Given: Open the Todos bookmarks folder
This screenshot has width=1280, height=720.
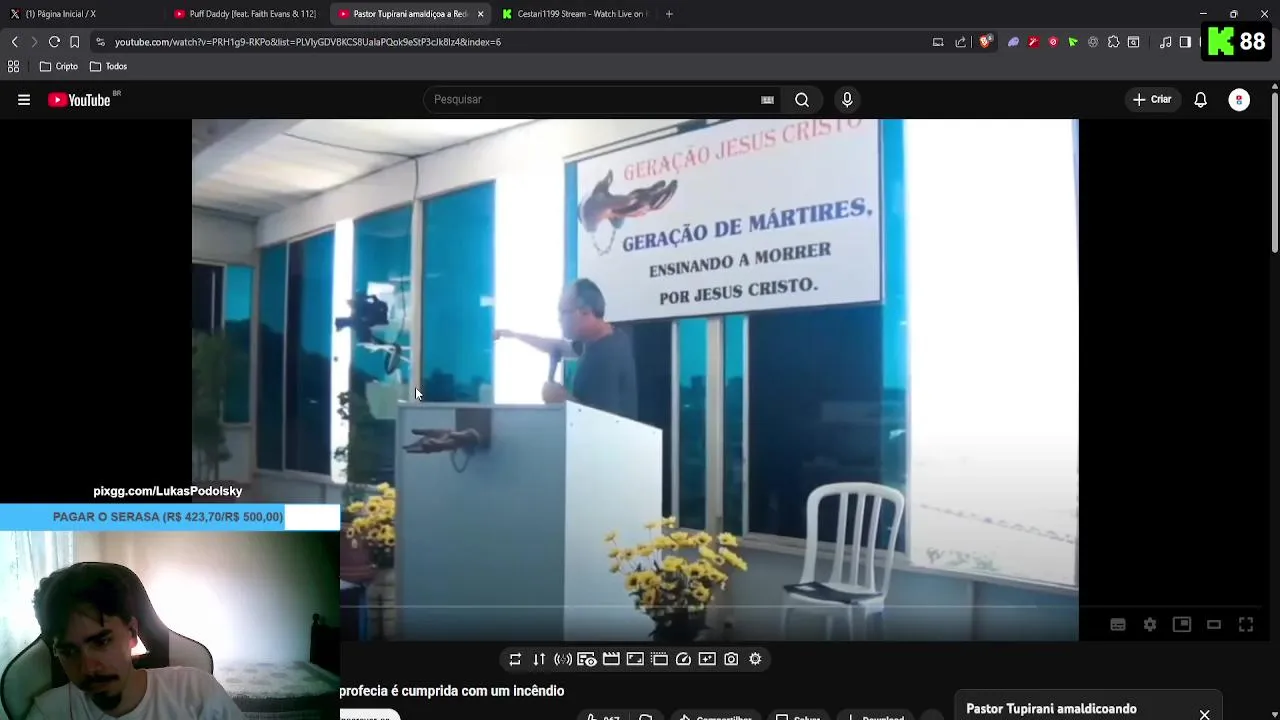Looking at the screenshot, I should point(108,66).
